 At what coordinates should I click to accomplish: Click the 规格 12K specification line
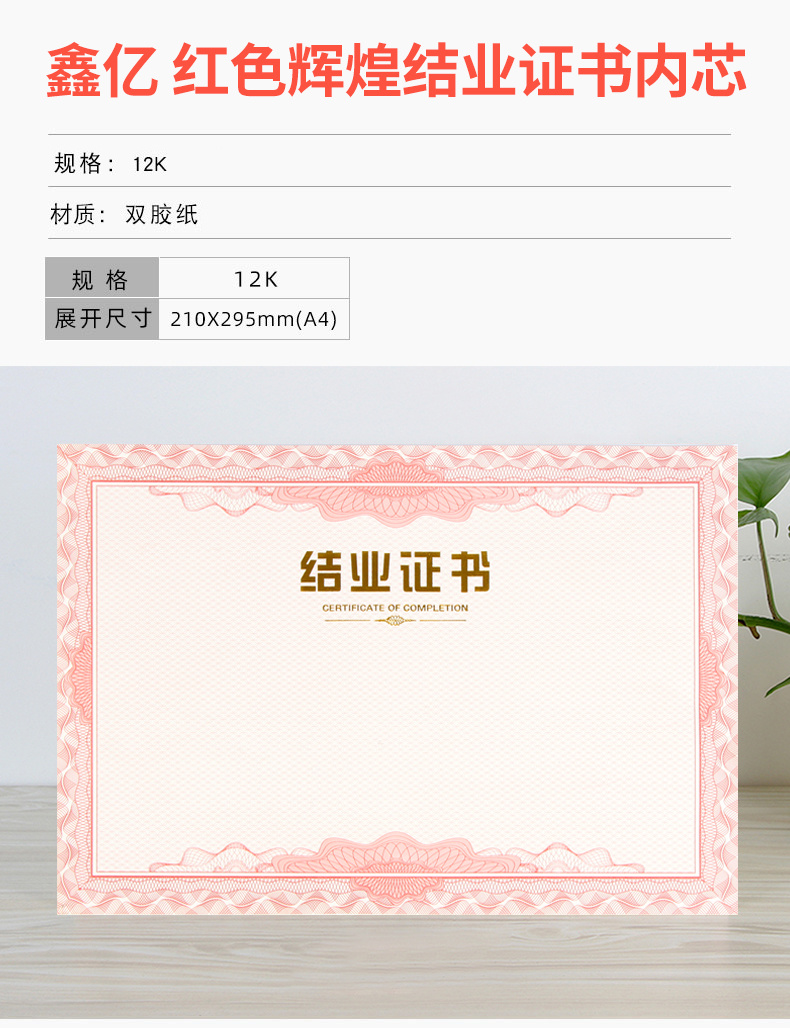pos(110,163)
